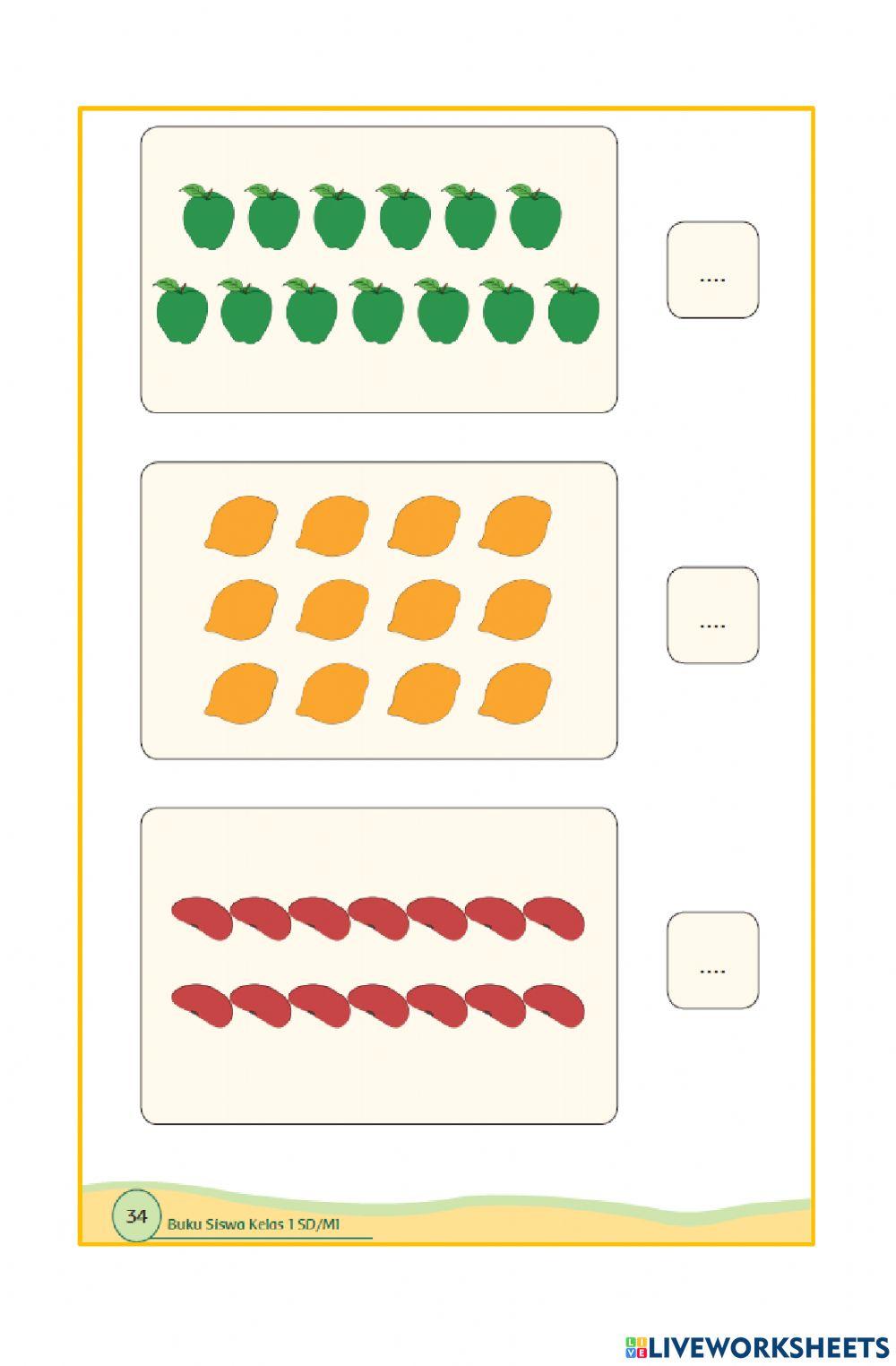Select the first apple in the top row

click(x=208, y=218)
